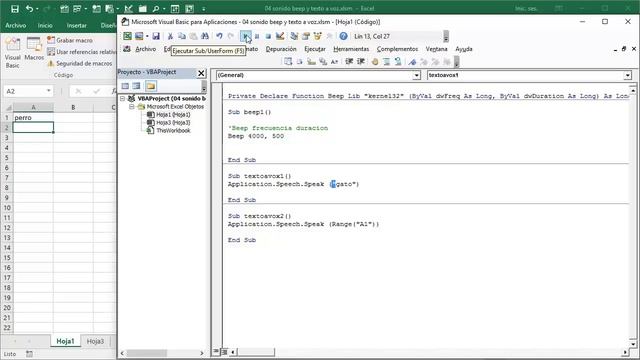Click the Indent icon in the Edit toolbar
This screenshot has width=640, height=360.
tap(349, 62)
